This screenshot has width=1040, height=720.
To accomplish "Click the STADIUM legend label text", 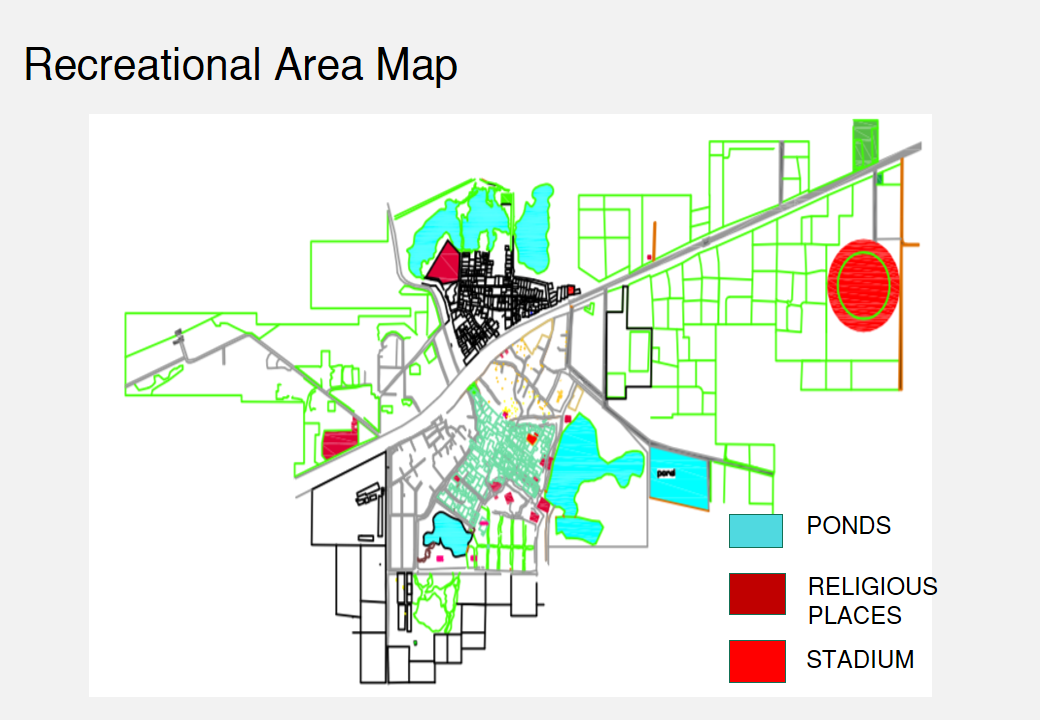I will point(860,660).
